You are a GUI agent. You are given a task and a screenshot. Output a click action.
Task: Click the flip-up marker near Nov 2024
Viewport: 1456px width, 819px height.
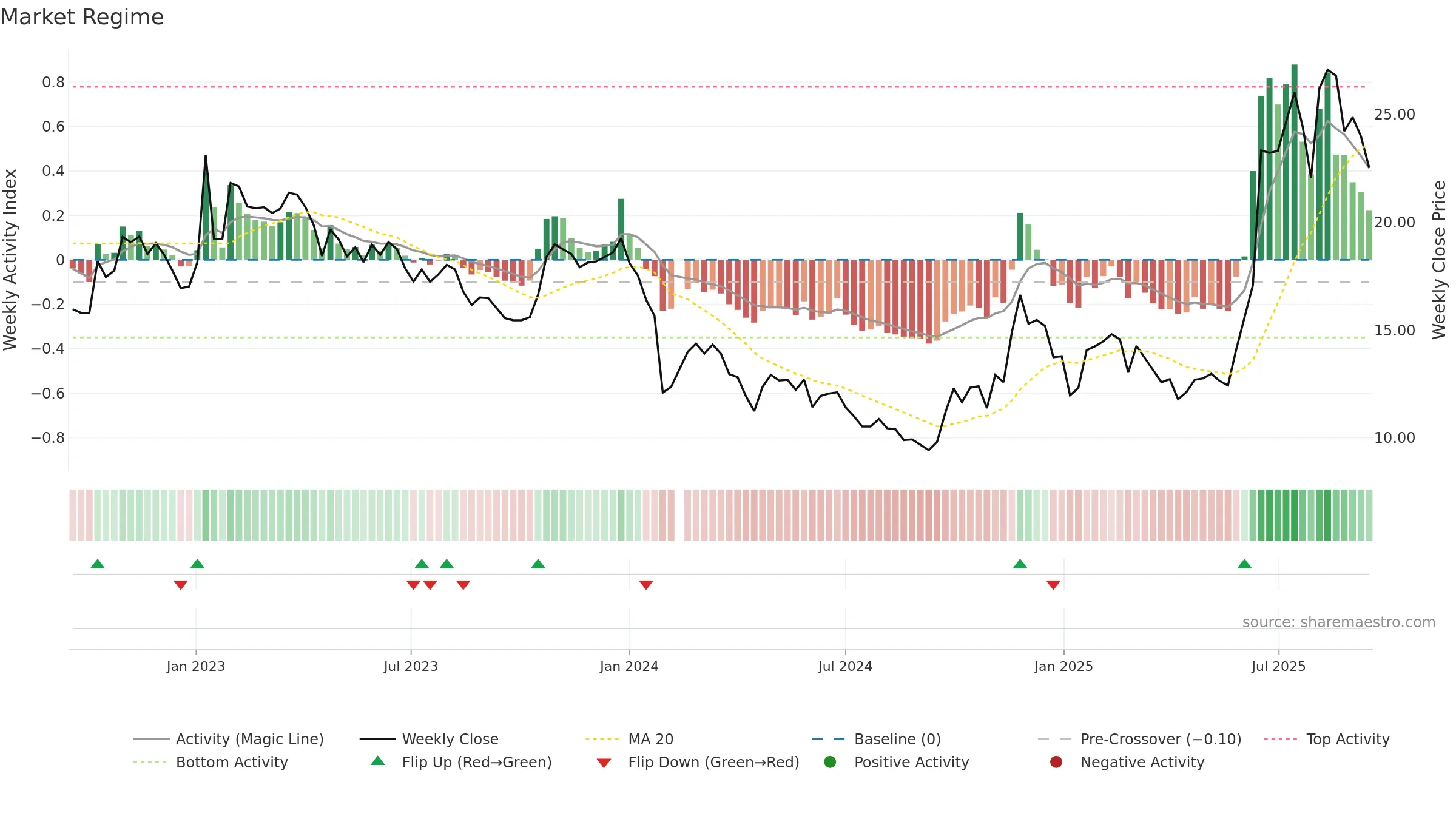pyautogui.click(x=1020, y=564)
